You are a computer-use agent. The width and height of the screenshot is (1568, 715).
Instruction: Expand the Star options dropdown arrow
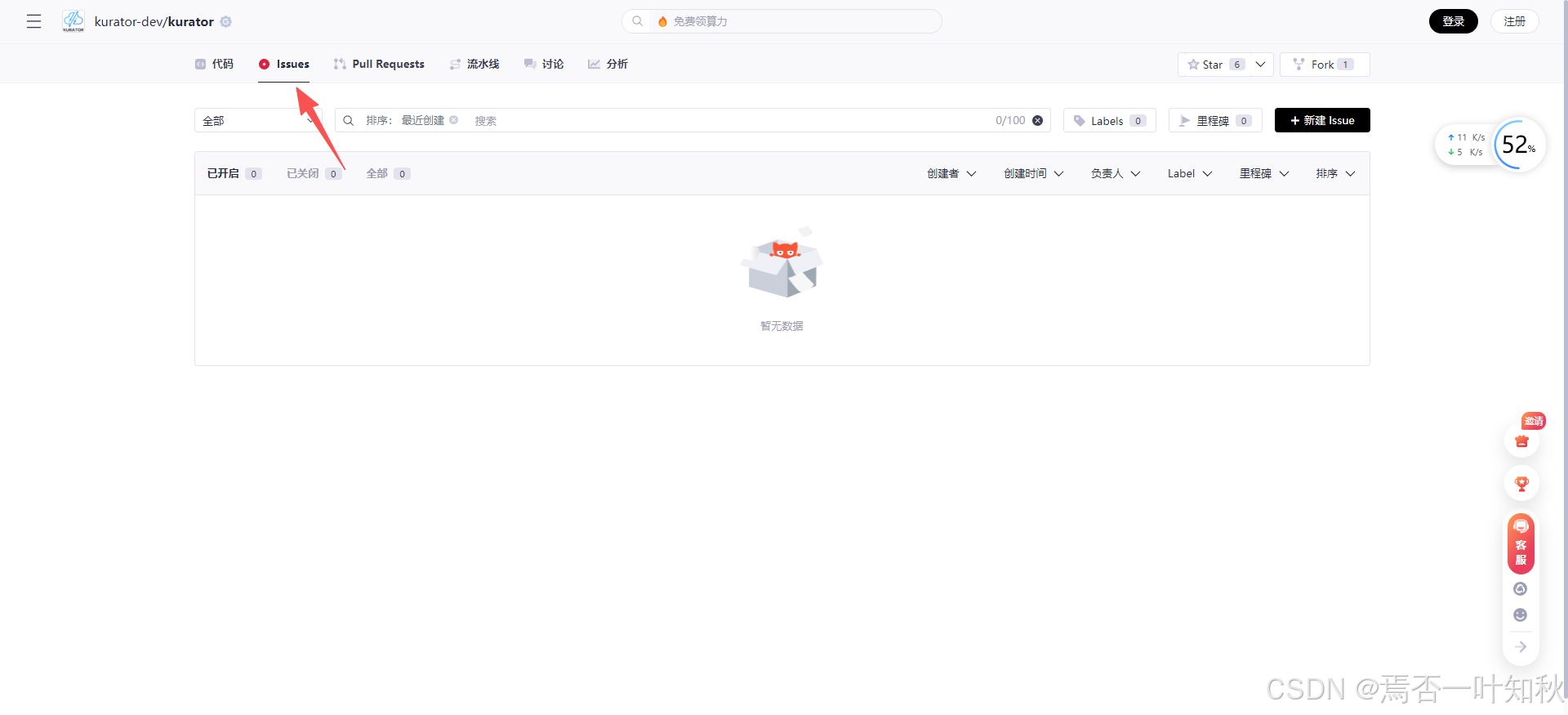[1260, 65]
